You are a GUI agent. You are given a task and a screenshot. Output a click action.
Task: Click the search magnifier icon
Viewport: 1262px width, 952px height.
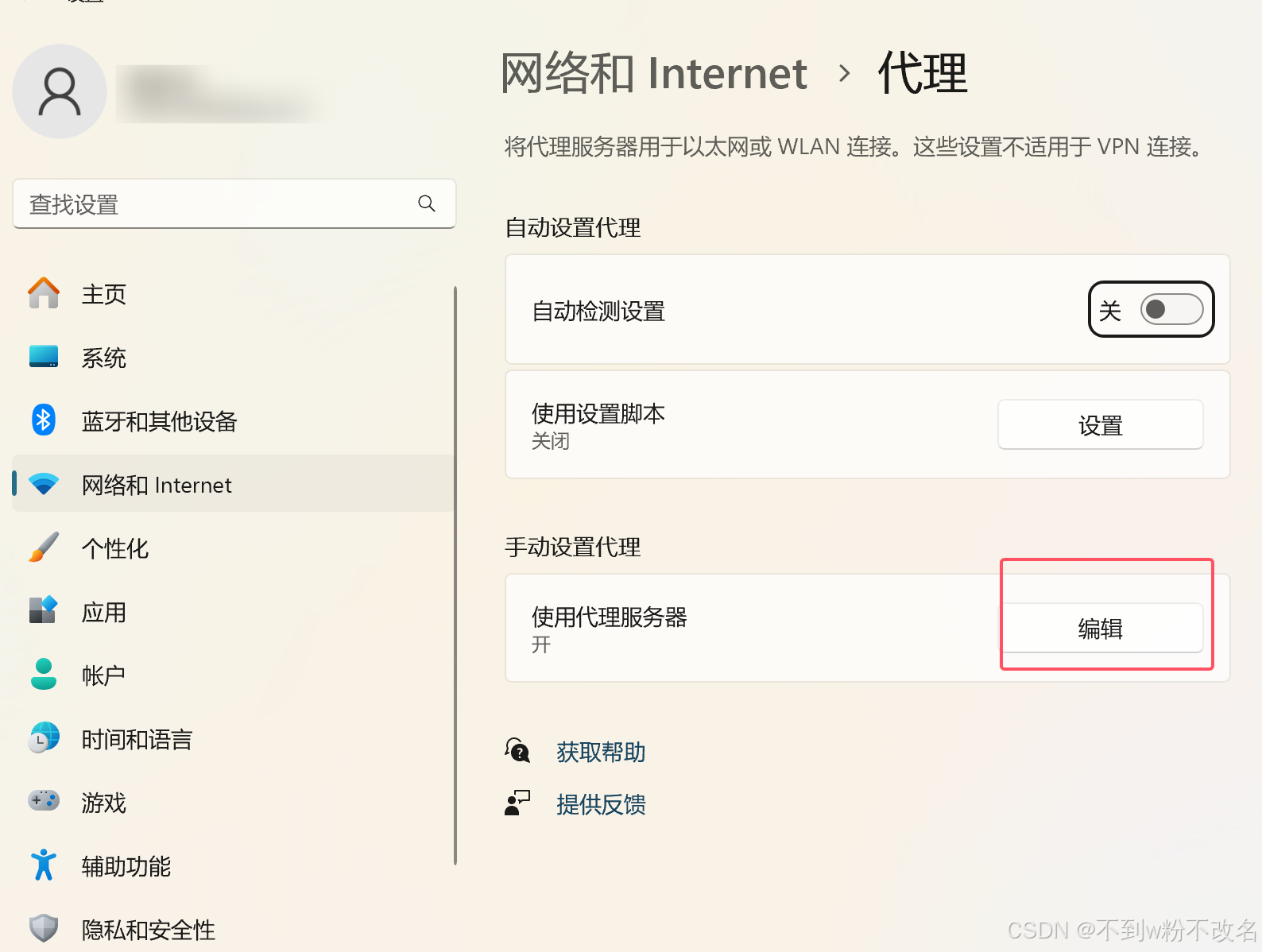click(x=427, y=203)
